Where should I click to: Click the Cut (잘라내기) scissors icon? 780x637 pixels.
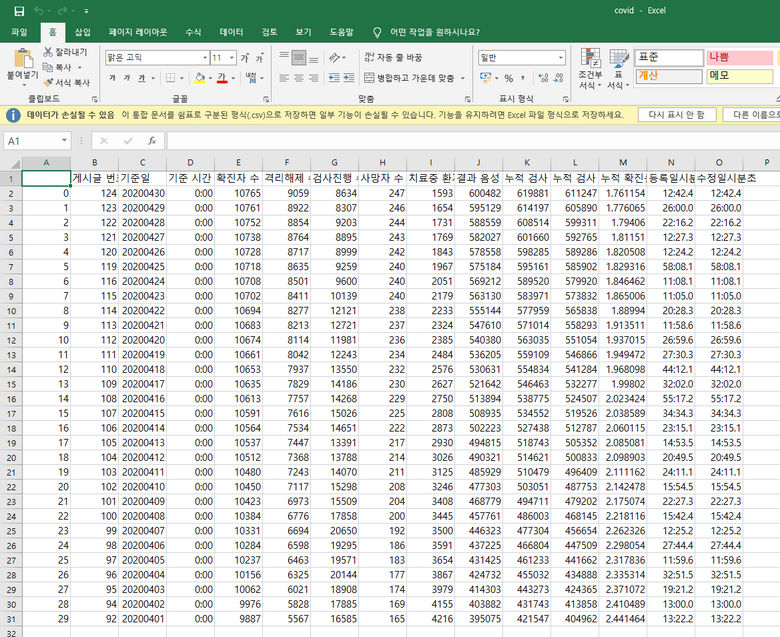click(48, 51)
